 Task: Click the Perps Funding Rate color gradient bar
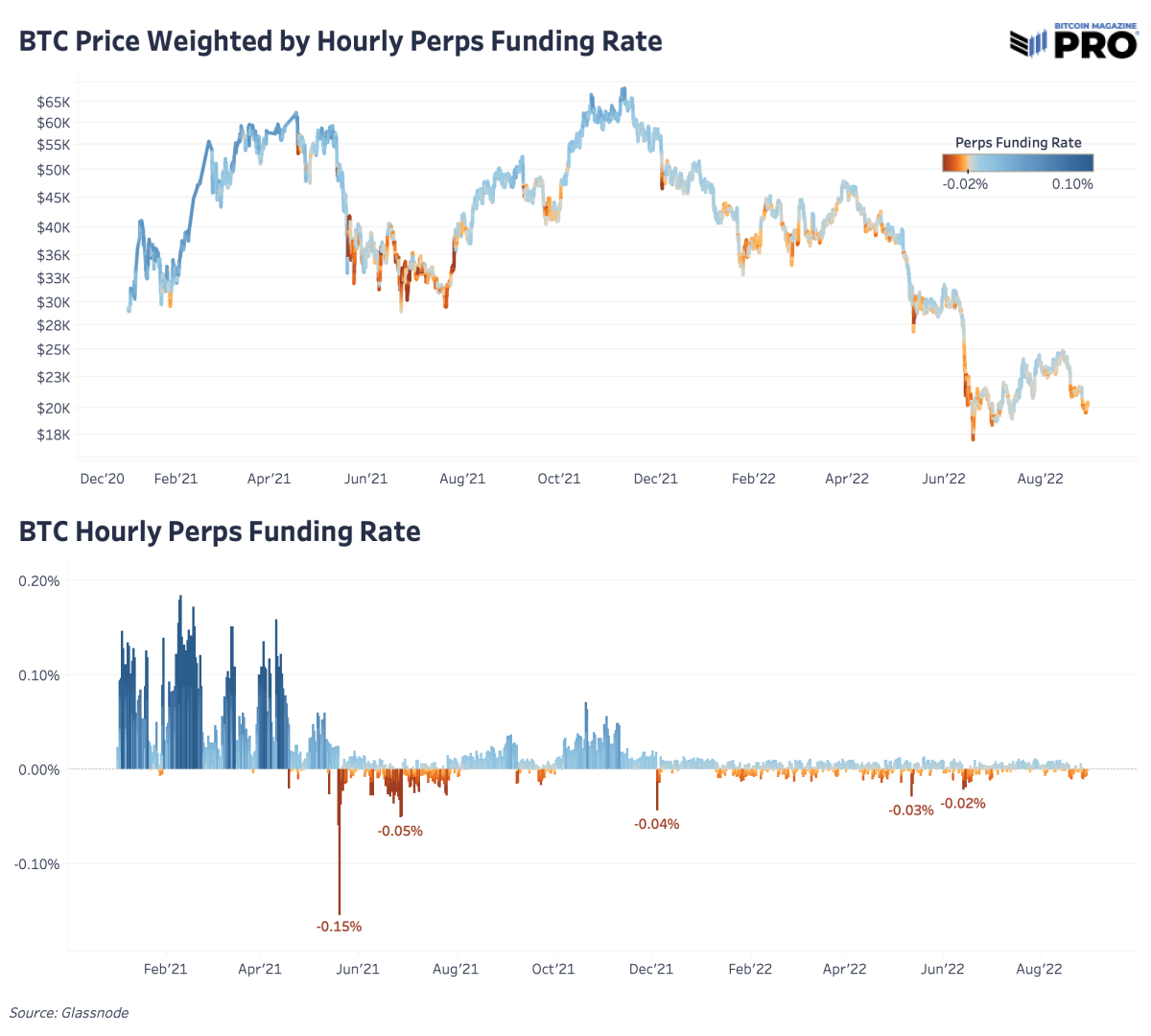click(x=1018, y=163)
